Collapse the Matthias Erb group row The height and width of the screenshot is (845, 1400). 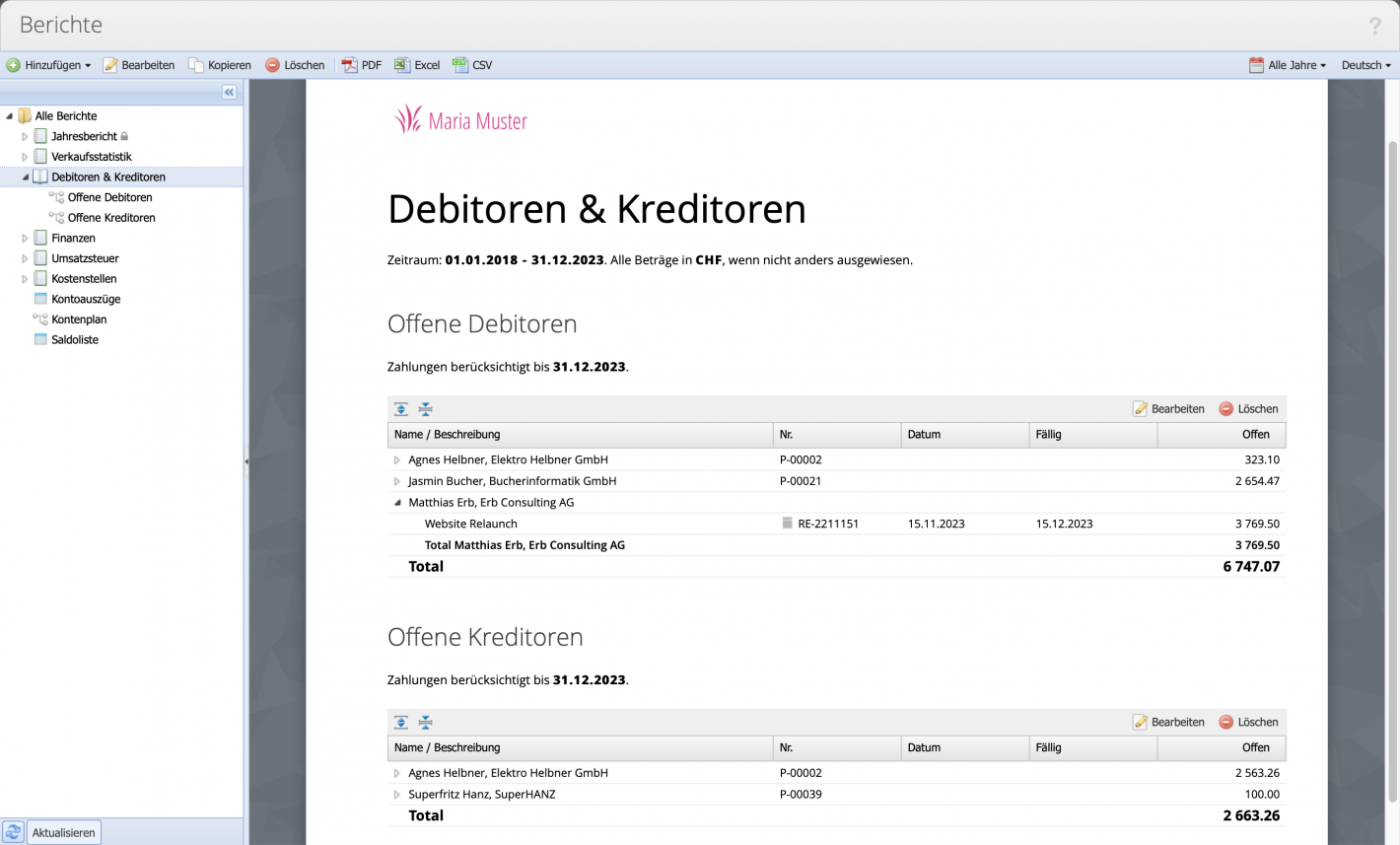(x=397, y=502)
